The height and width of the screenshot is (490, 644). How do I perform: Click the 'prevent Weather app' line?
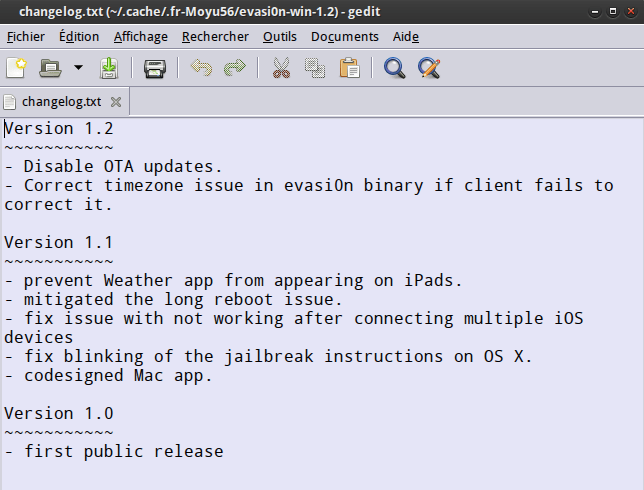[233, 280]
